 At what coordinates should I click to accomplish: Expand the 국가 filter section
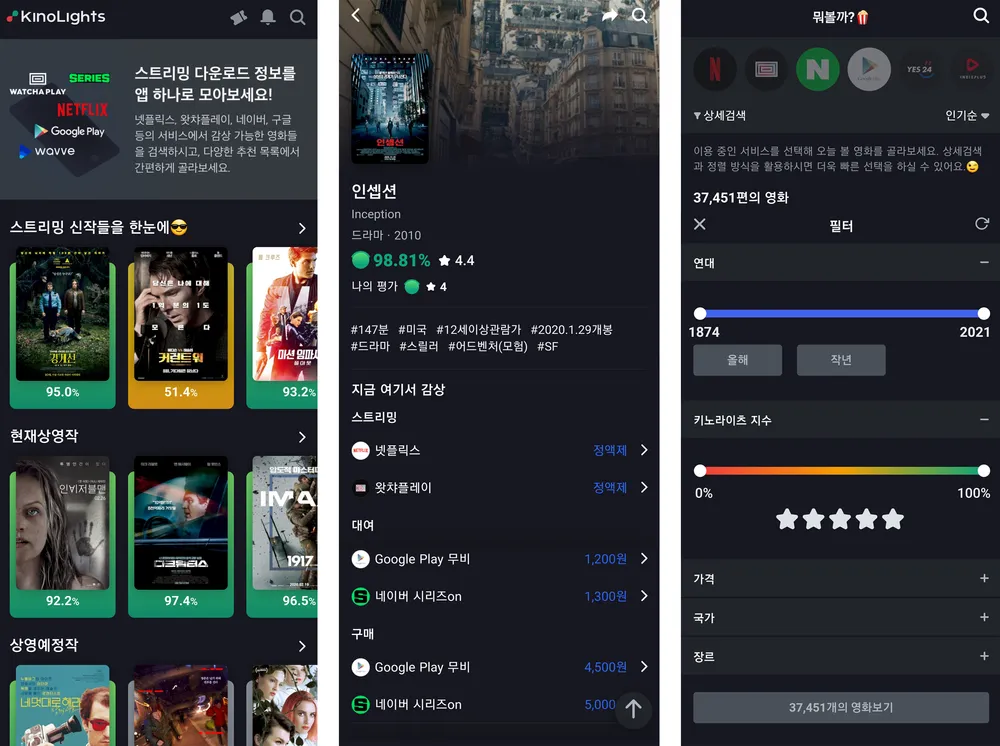pos(984,617)
